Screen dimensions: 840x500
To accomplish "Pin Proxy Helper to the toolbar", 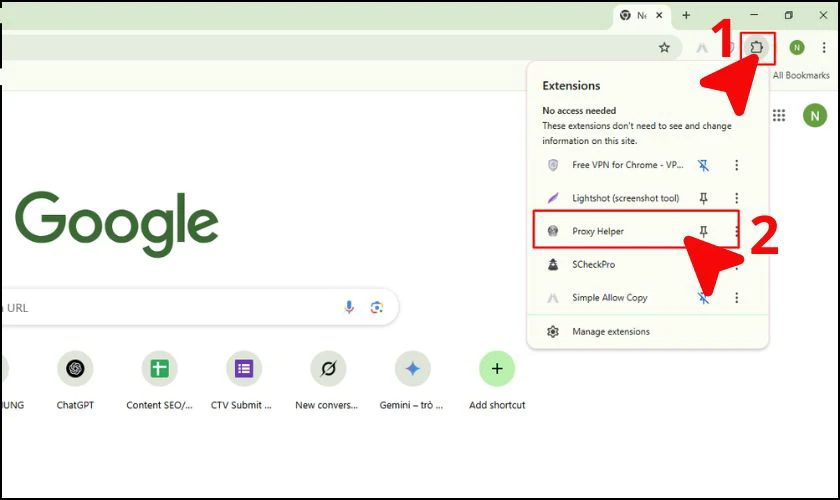I will tap(703, 231).
